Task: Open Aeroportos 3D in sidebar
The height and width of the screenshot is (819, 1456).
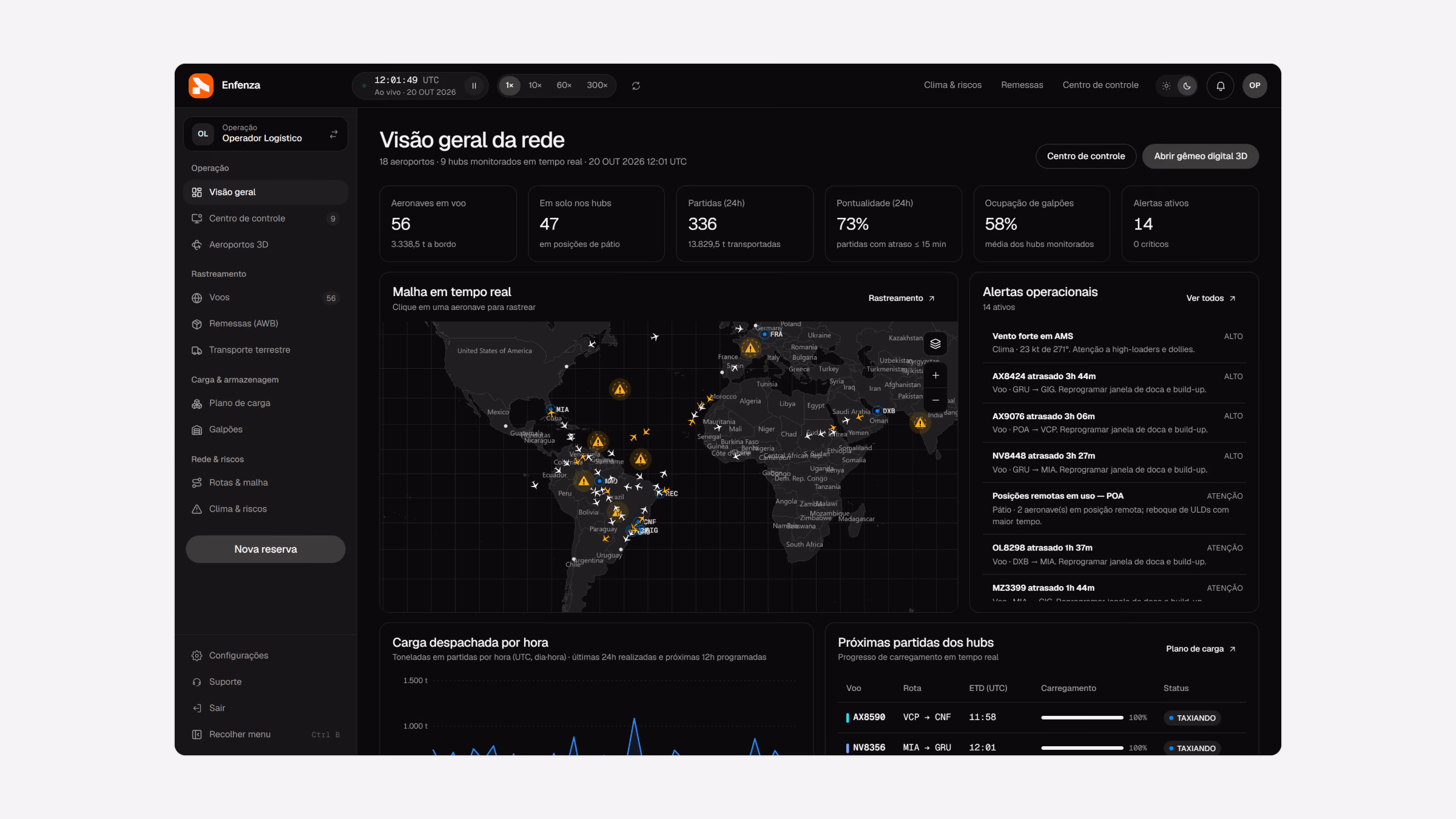Action: pos(266,244)
